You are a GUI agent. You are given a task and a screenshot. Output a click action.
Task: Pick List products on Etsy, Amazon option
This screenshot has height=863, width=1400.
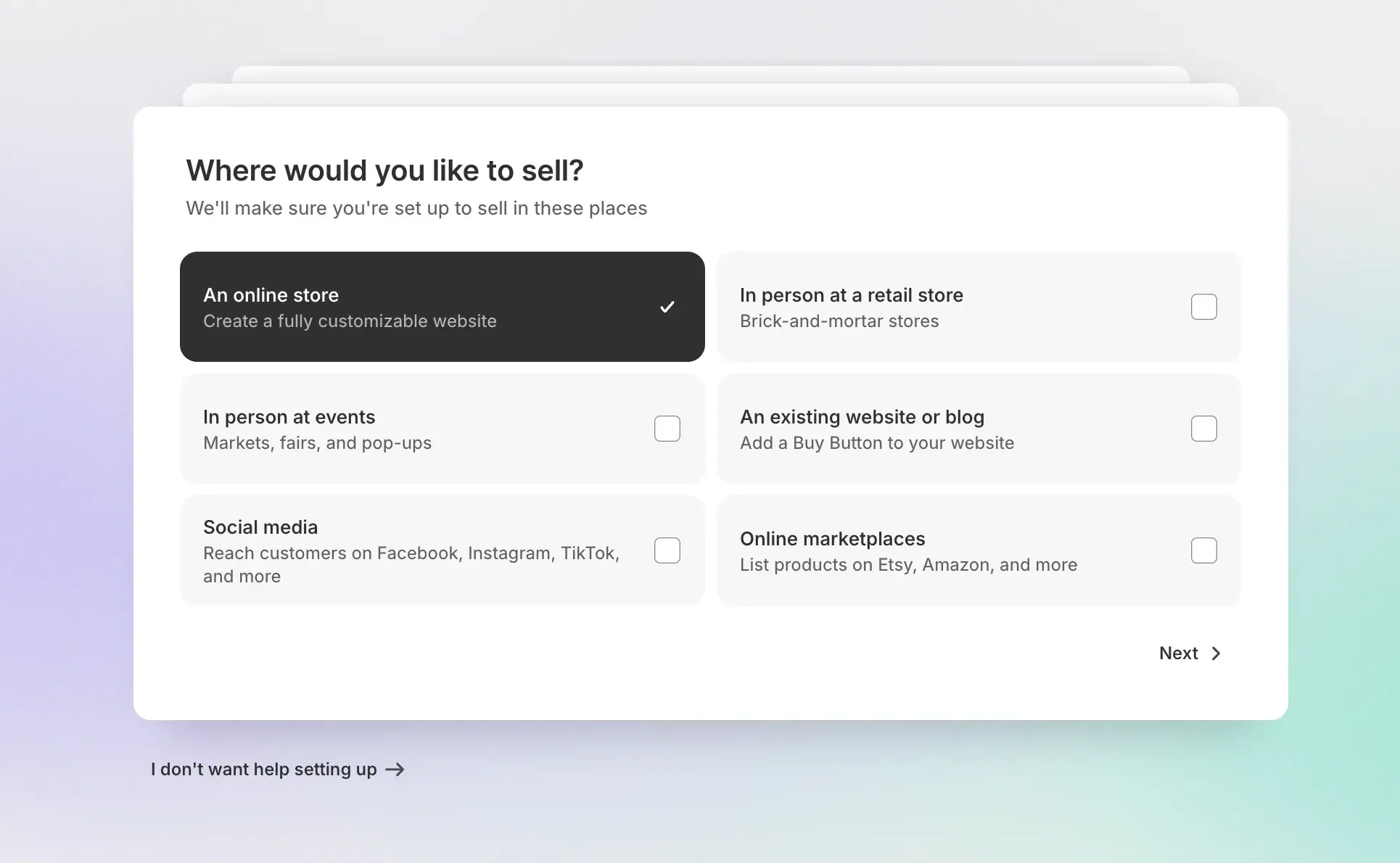point(908,565)
